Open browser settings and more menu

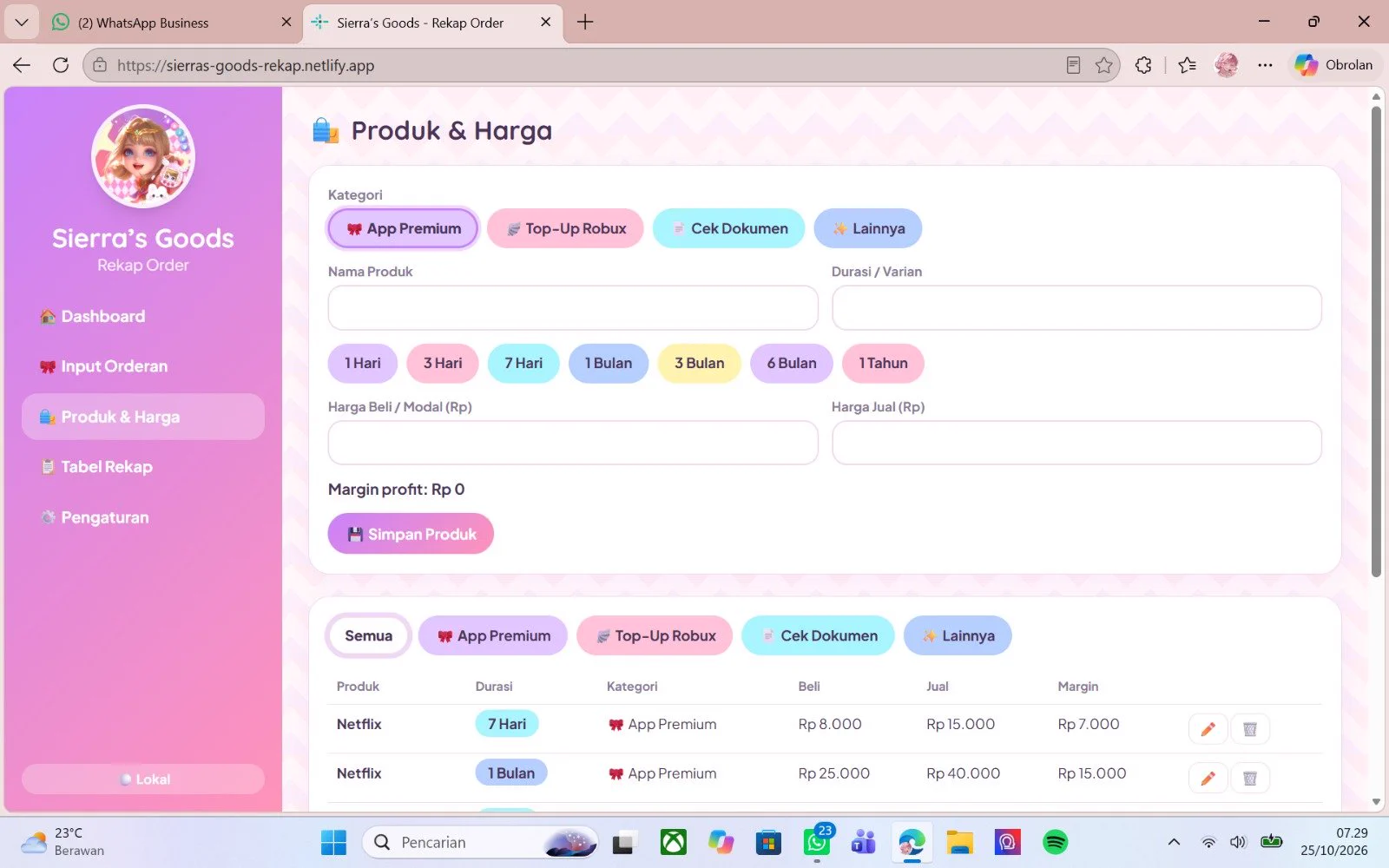click(1265, 65)
